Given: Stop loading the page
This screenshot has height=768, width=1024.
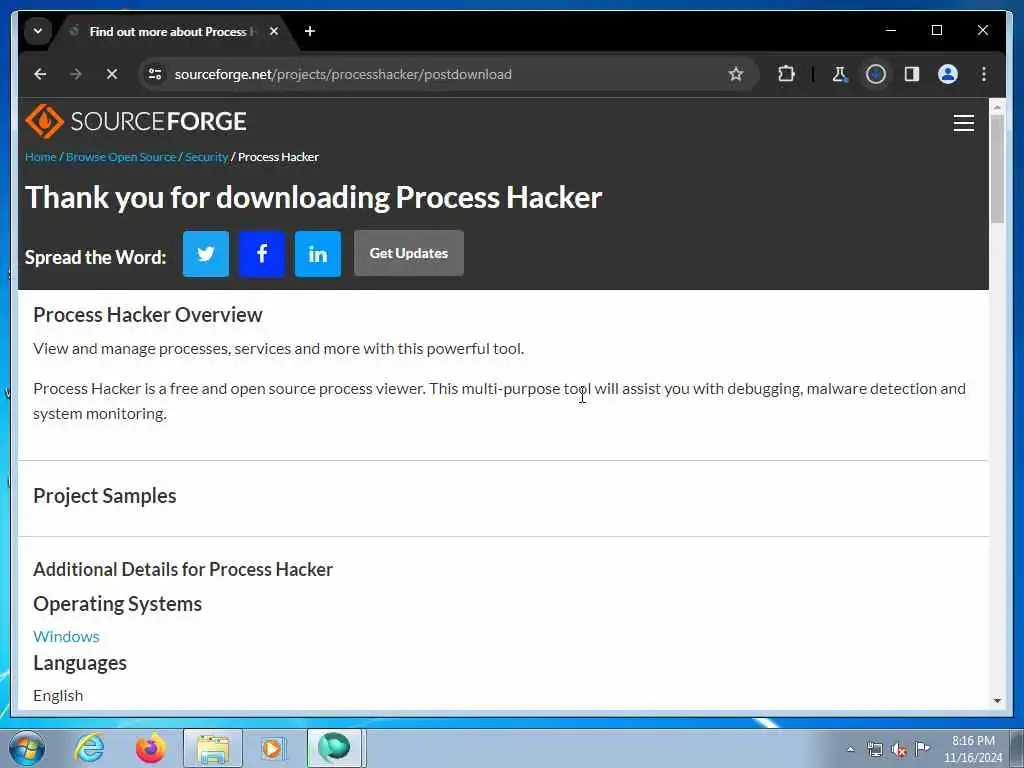Looking at the screenshot, I should point(112,74).
